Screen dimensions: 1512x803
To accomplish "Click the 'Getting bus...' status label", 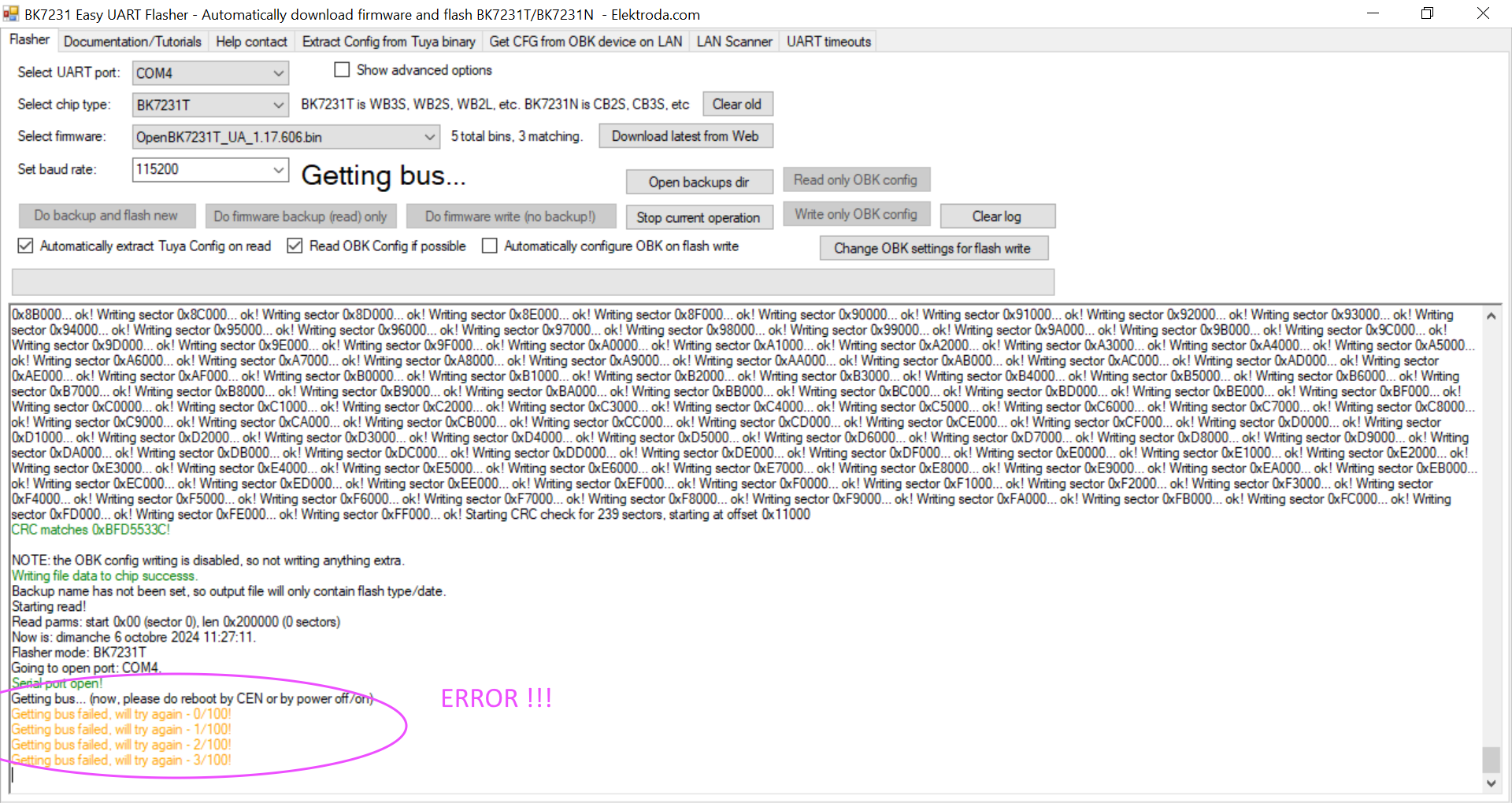I will point(384,175).
